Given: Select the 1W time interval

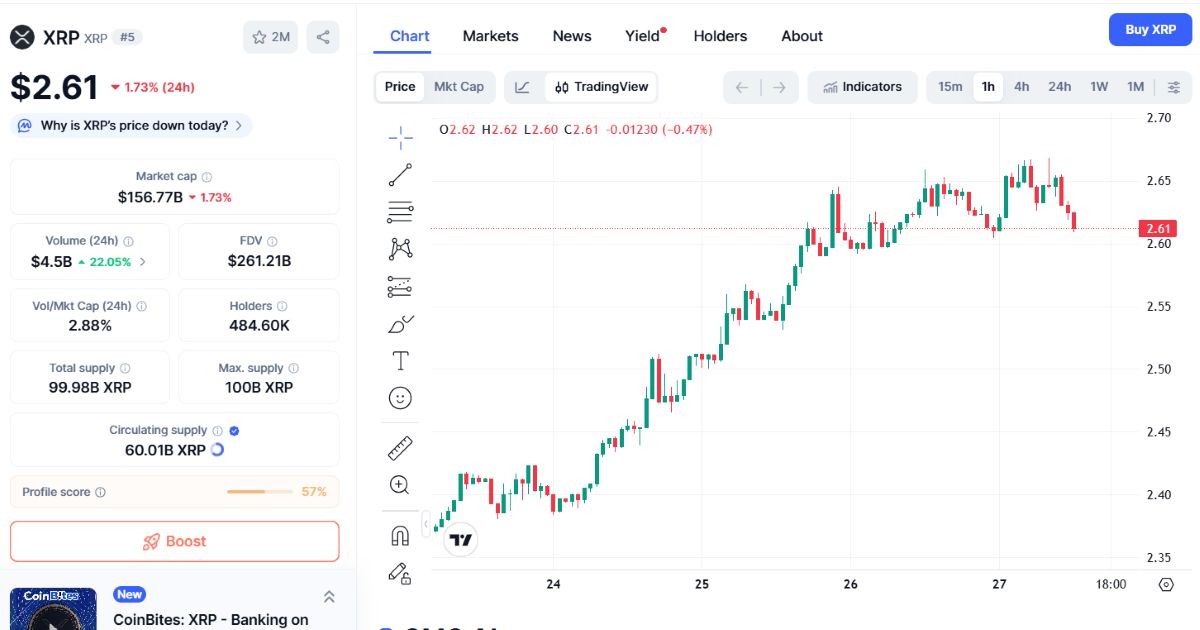Looking at the screenshot, I should 1099,87.
